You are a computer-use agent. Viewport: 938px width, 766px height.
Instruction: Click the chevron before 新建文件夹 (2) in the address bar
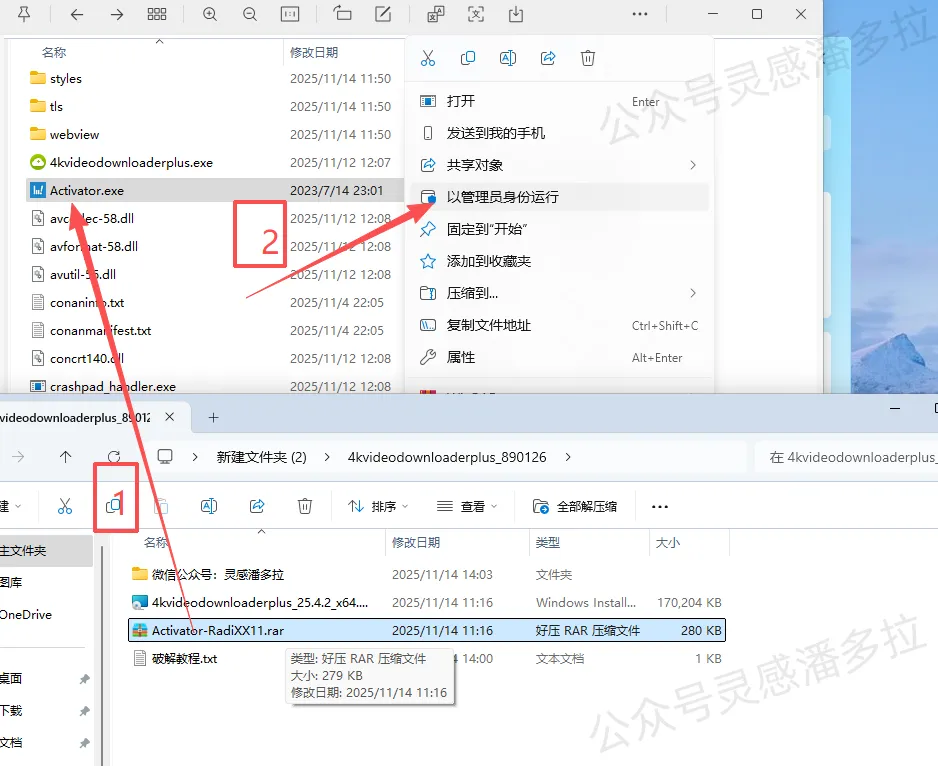[x=195, y=457]
